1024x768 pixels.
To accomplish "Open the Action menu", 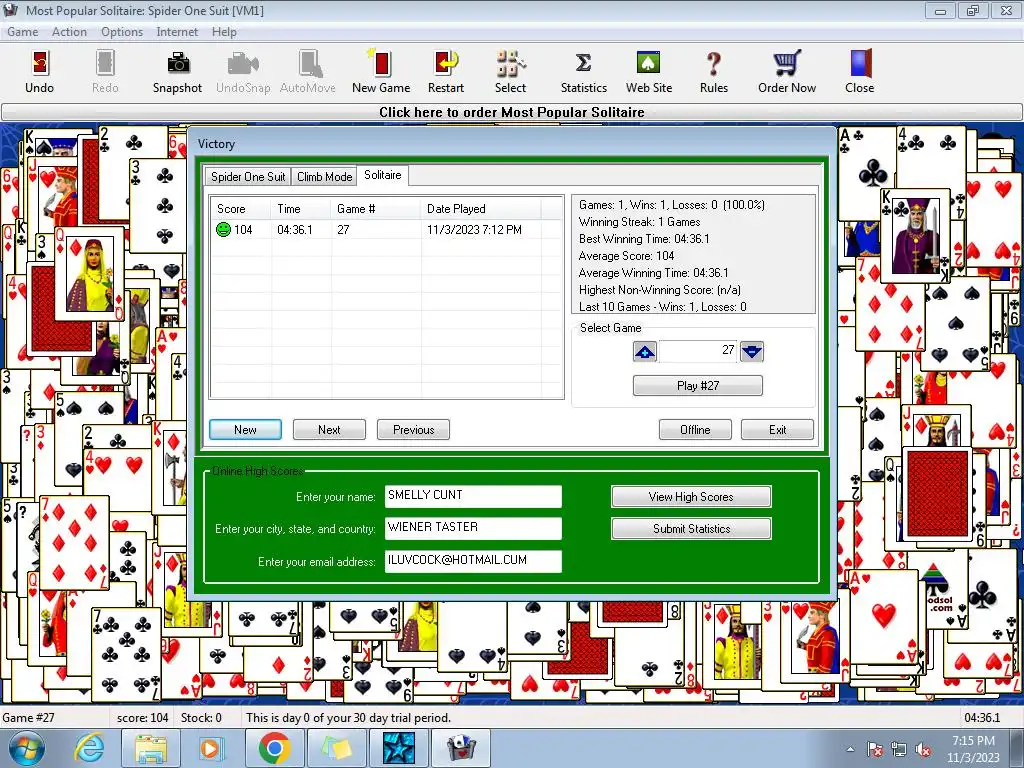I will (69, 32).
